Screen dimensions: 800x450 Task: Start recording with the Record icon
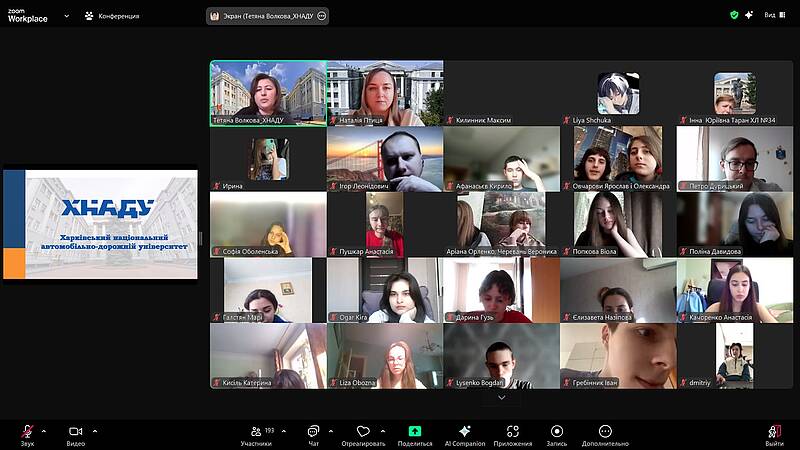click(556, 431)
